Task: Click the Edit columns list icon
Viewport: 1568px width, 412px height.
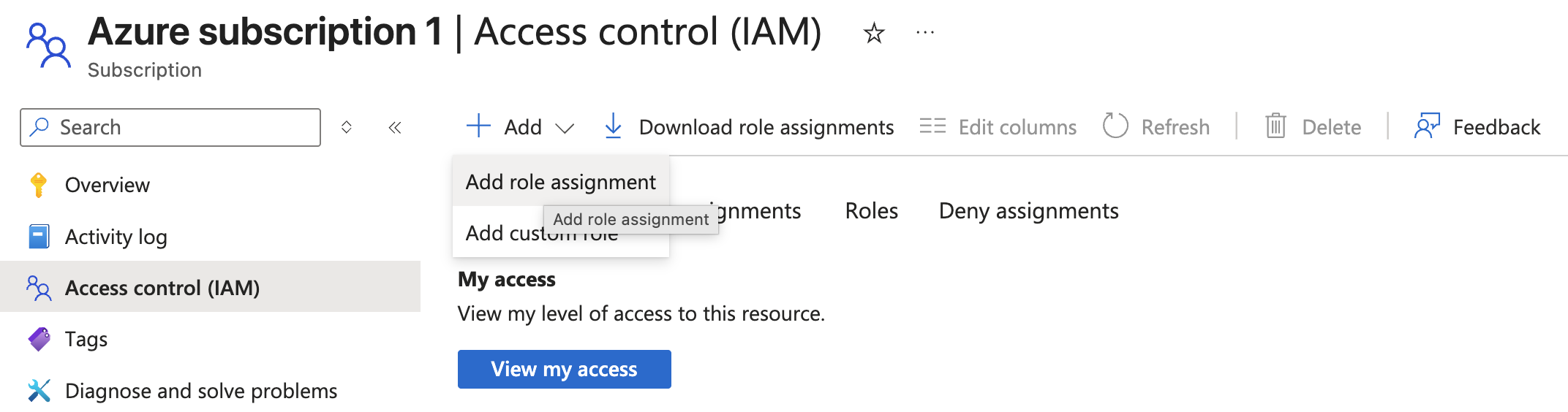Action: pos(932,126)
